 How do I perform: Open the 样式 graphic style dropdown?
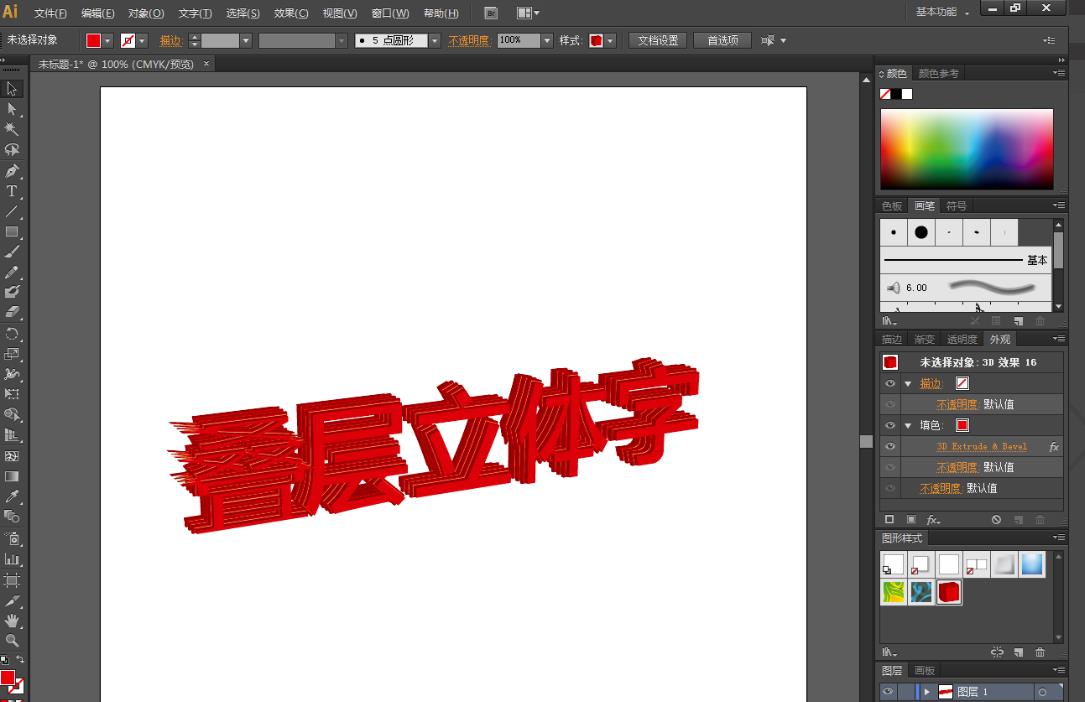pyautogui.click(x=610, y=41)
